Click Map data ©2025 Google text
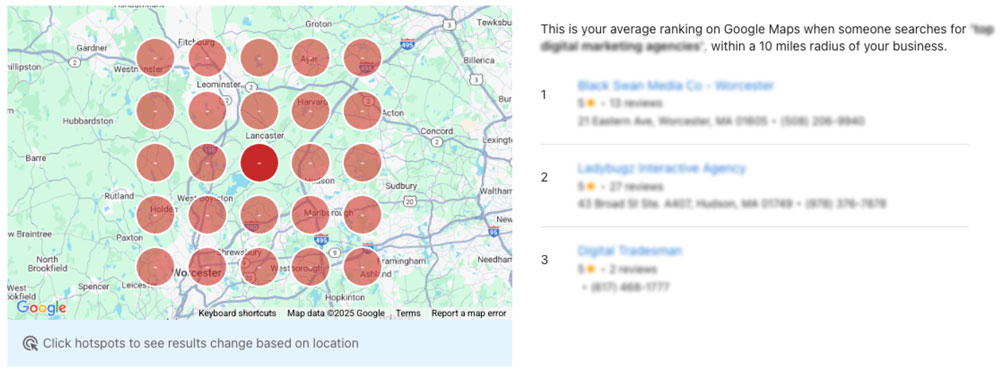This screenshot has height=377, width=1000. tap(336, 313)
